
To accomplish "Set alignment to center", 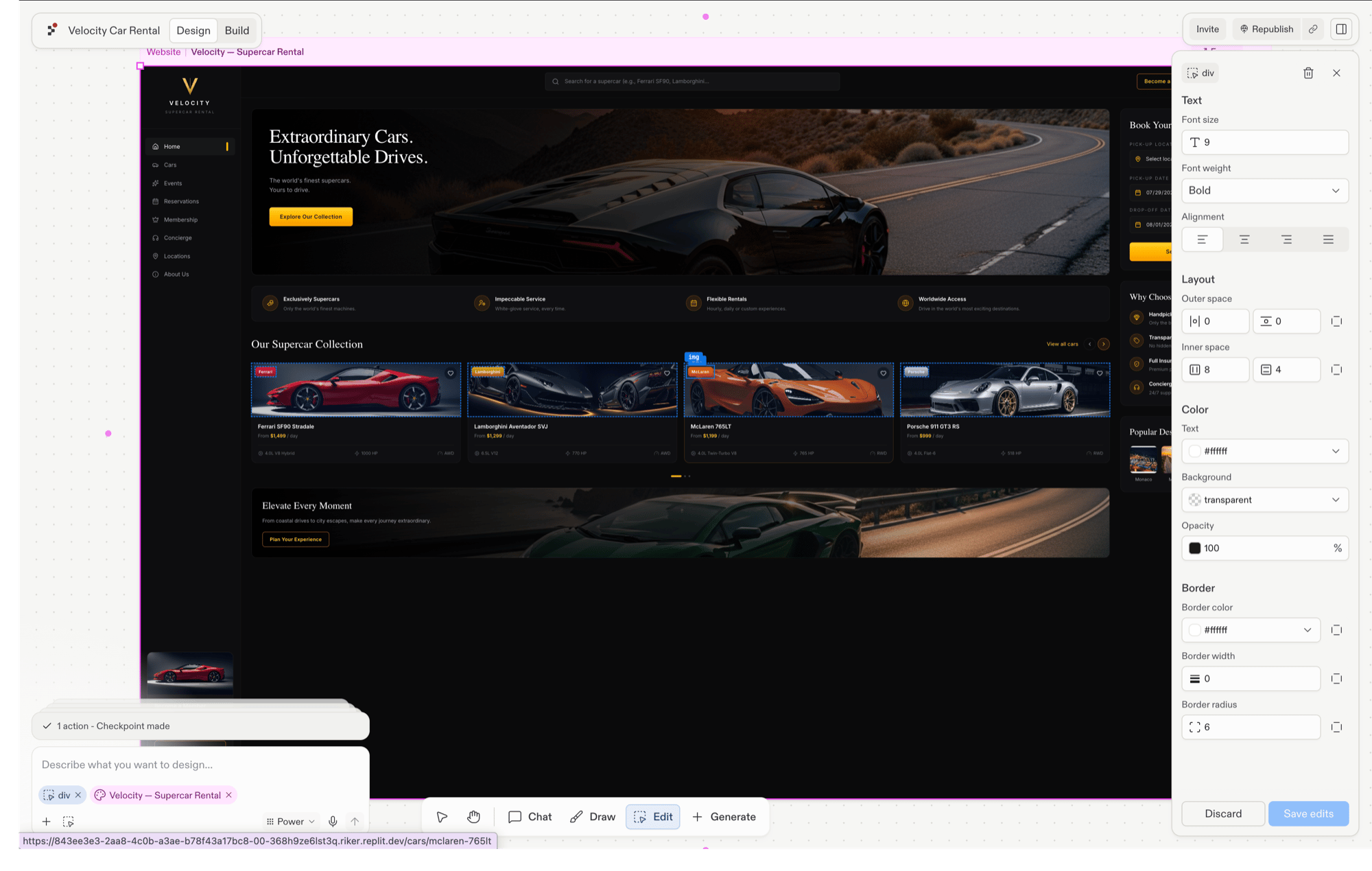I will click(x=1244, y=240).
